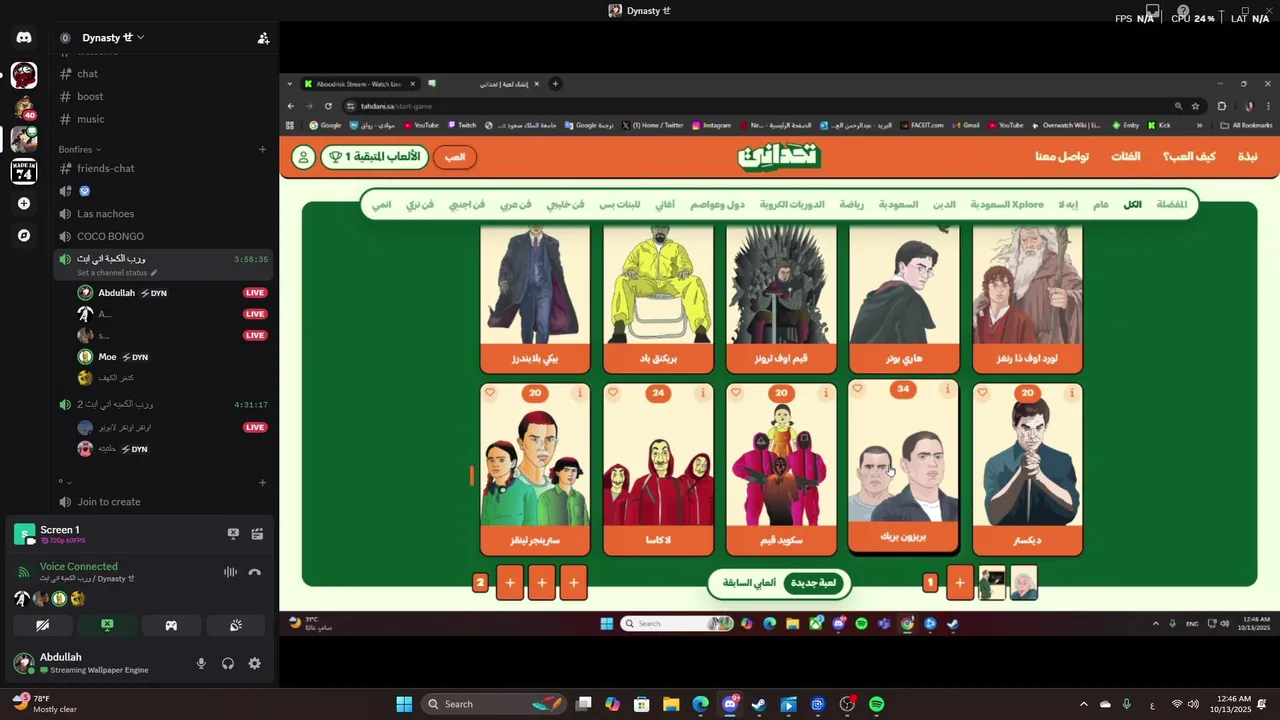
Task: Select the Harry Potter category card
Action: coord(904,298)
